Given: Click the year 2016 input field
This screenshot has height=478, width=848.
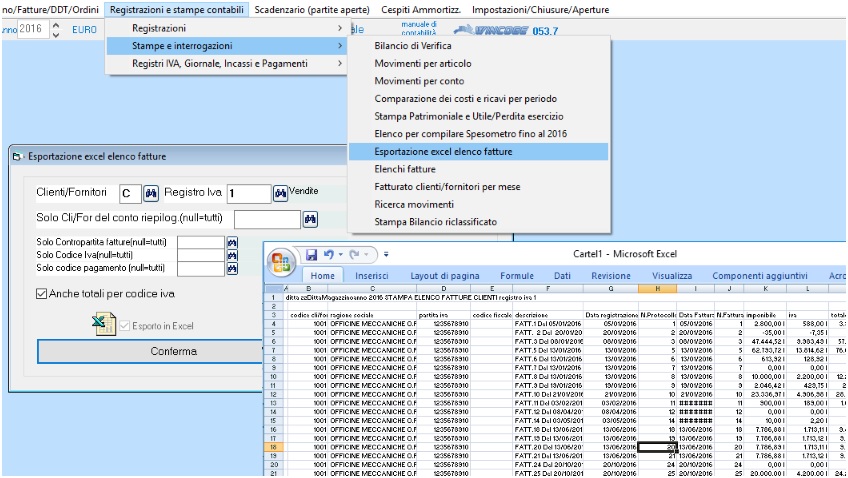Looking at the screenshot, I should [x=32, y=29].
